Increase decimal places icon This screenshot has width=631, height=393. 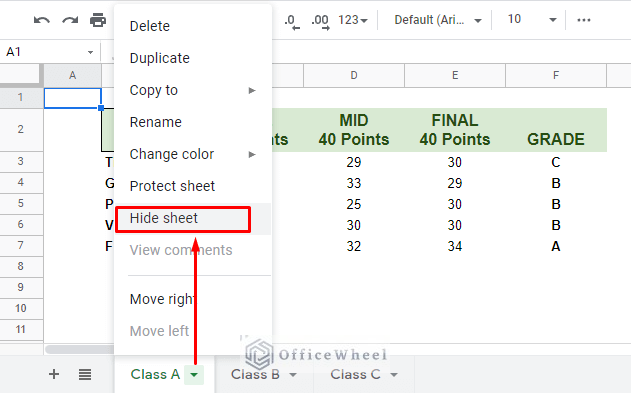(320, 21)
